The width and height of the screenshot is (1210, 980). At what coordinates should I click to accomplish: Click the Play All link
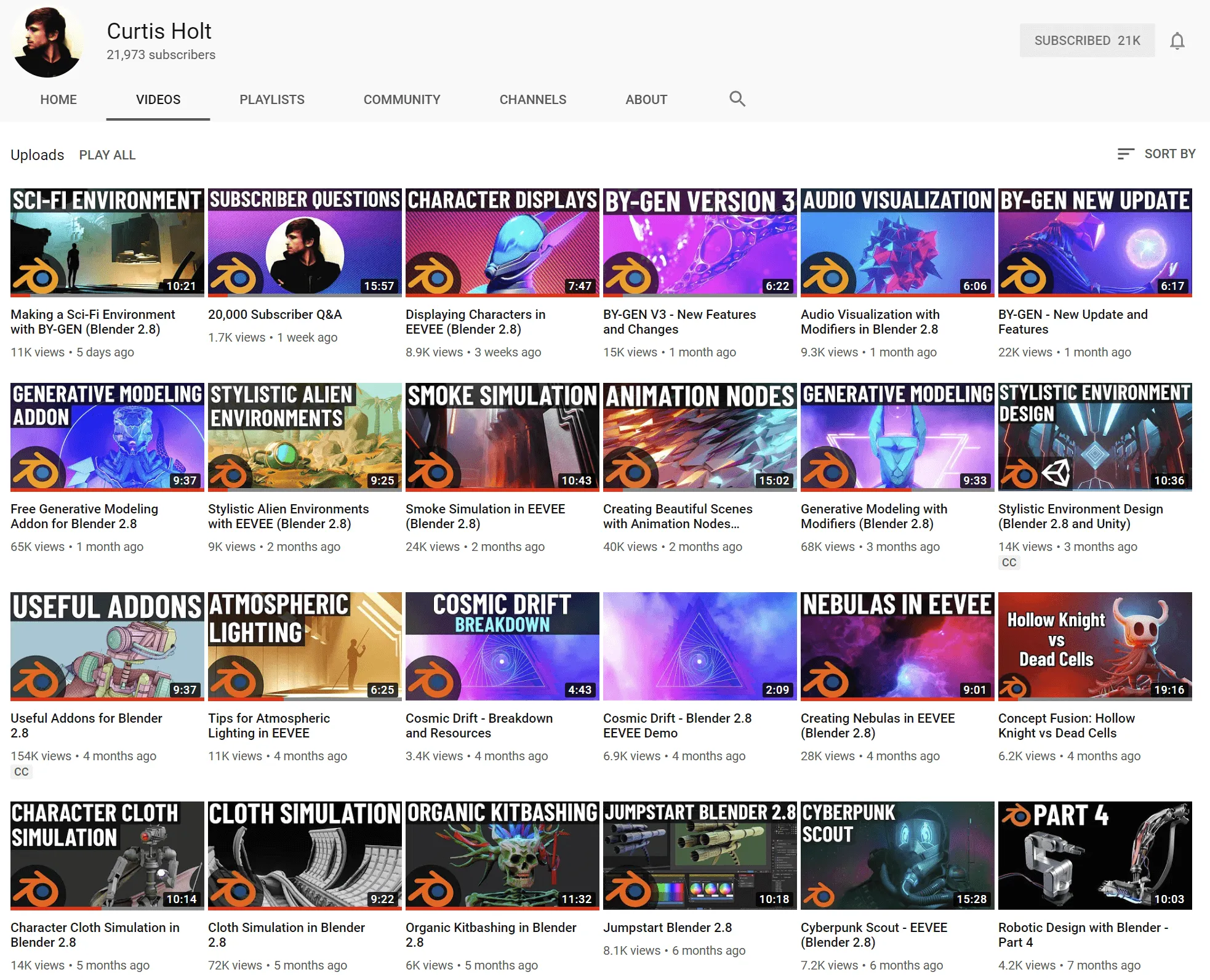coord(107,155)
